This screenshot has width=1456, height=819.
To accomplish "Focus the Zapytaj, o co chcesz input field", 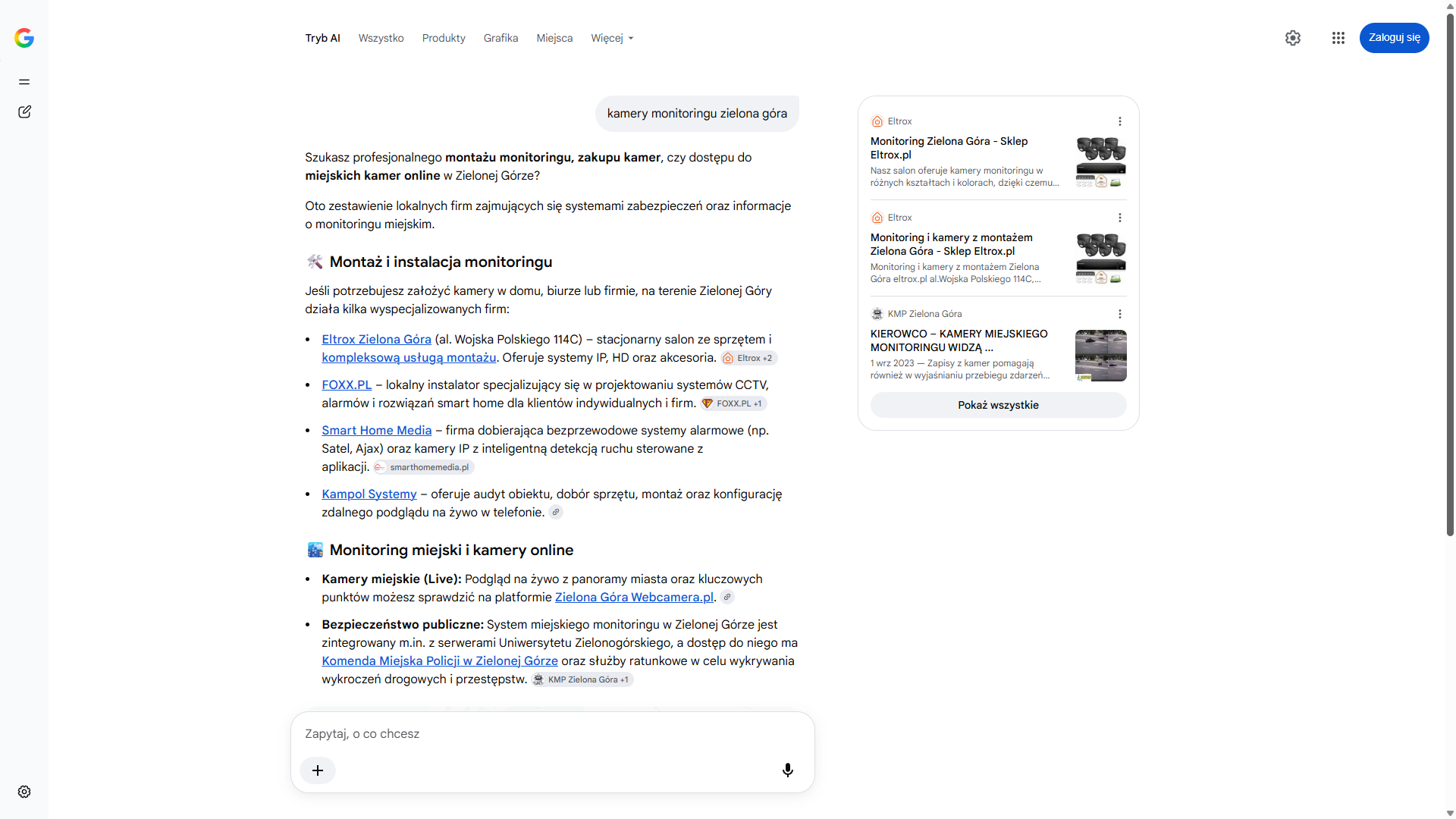I will (x=552, y=734).
